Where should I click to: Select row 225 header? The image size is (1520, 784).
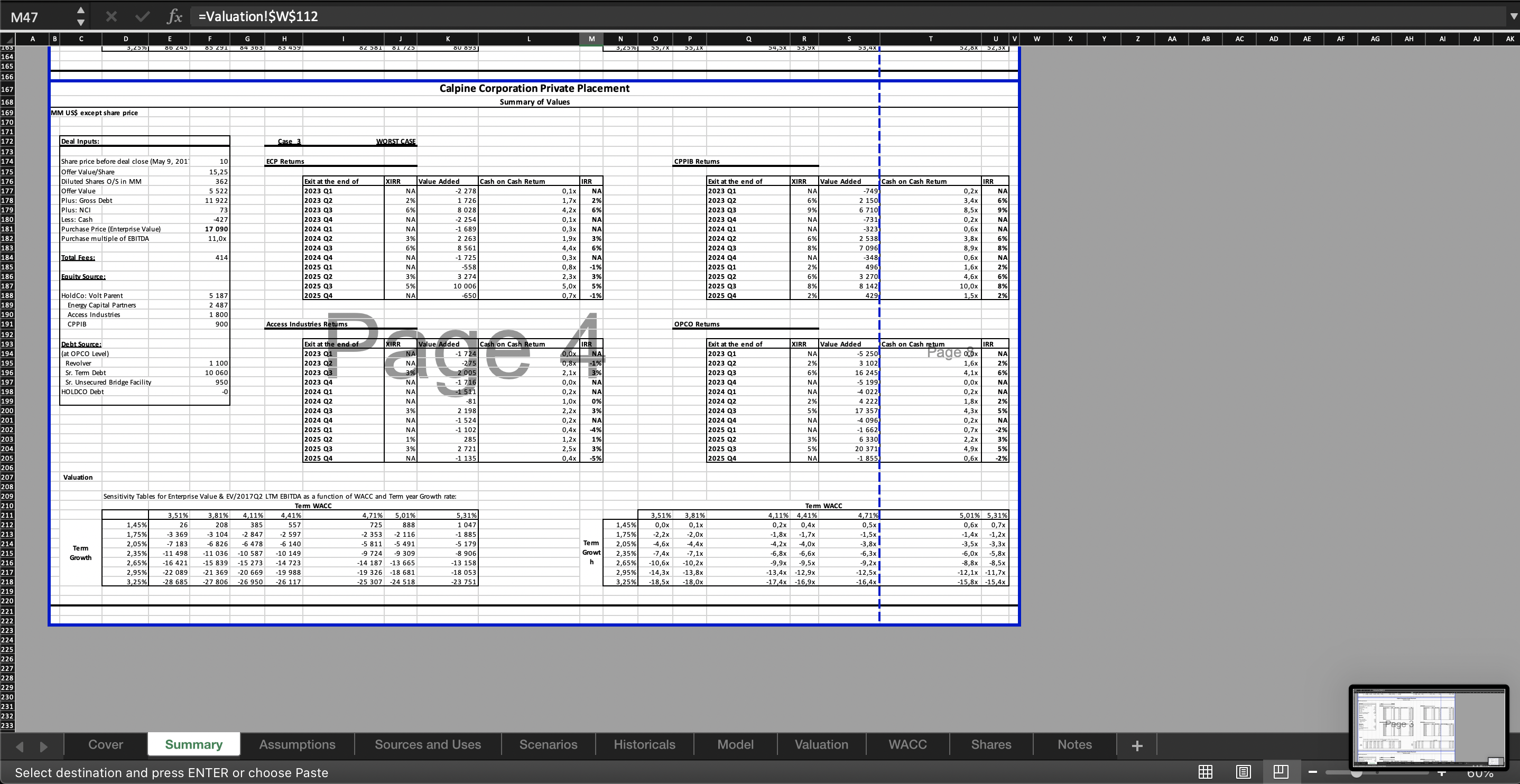tap(7, 649)
